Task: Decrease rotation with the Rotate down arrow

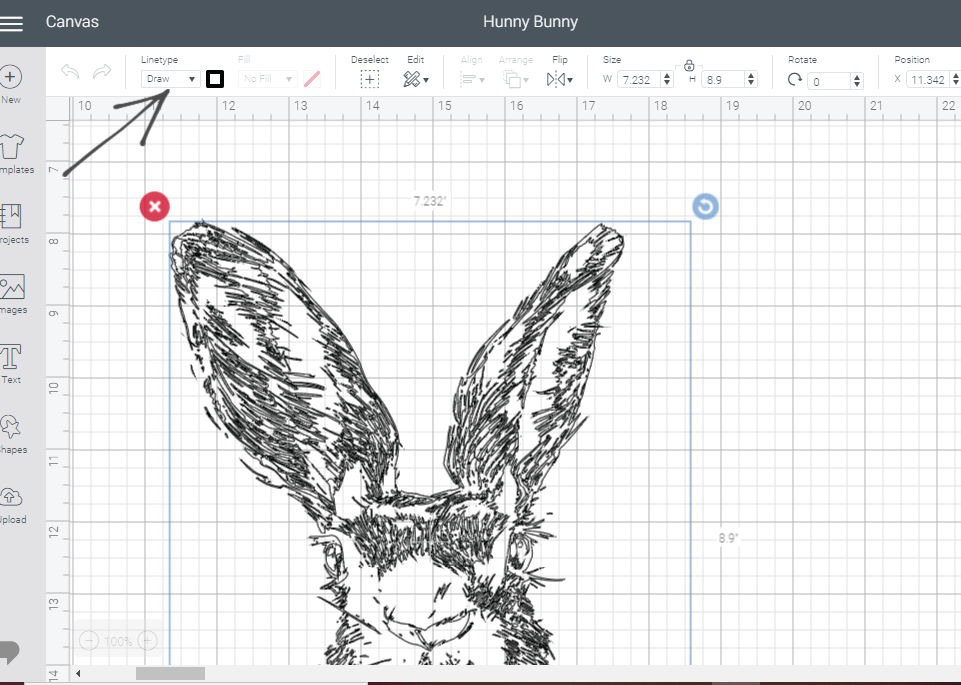Action: click(857, 85)
